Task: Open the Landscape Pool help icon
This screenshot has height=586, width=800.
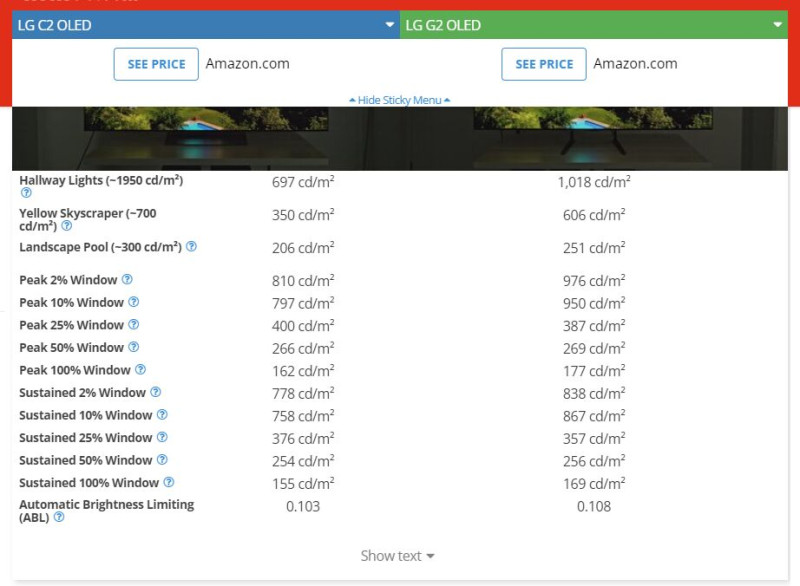Action: click(191, 247)
